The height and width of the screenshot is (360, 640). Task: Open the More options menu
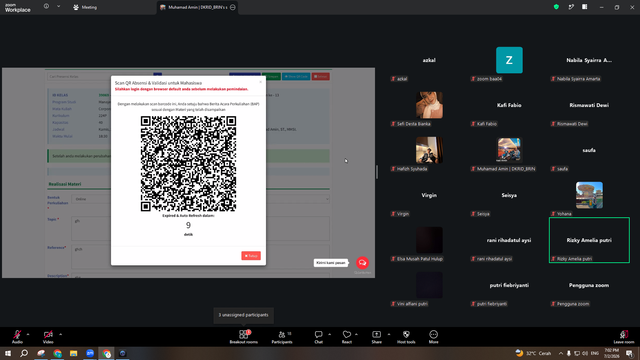(433, 337)
